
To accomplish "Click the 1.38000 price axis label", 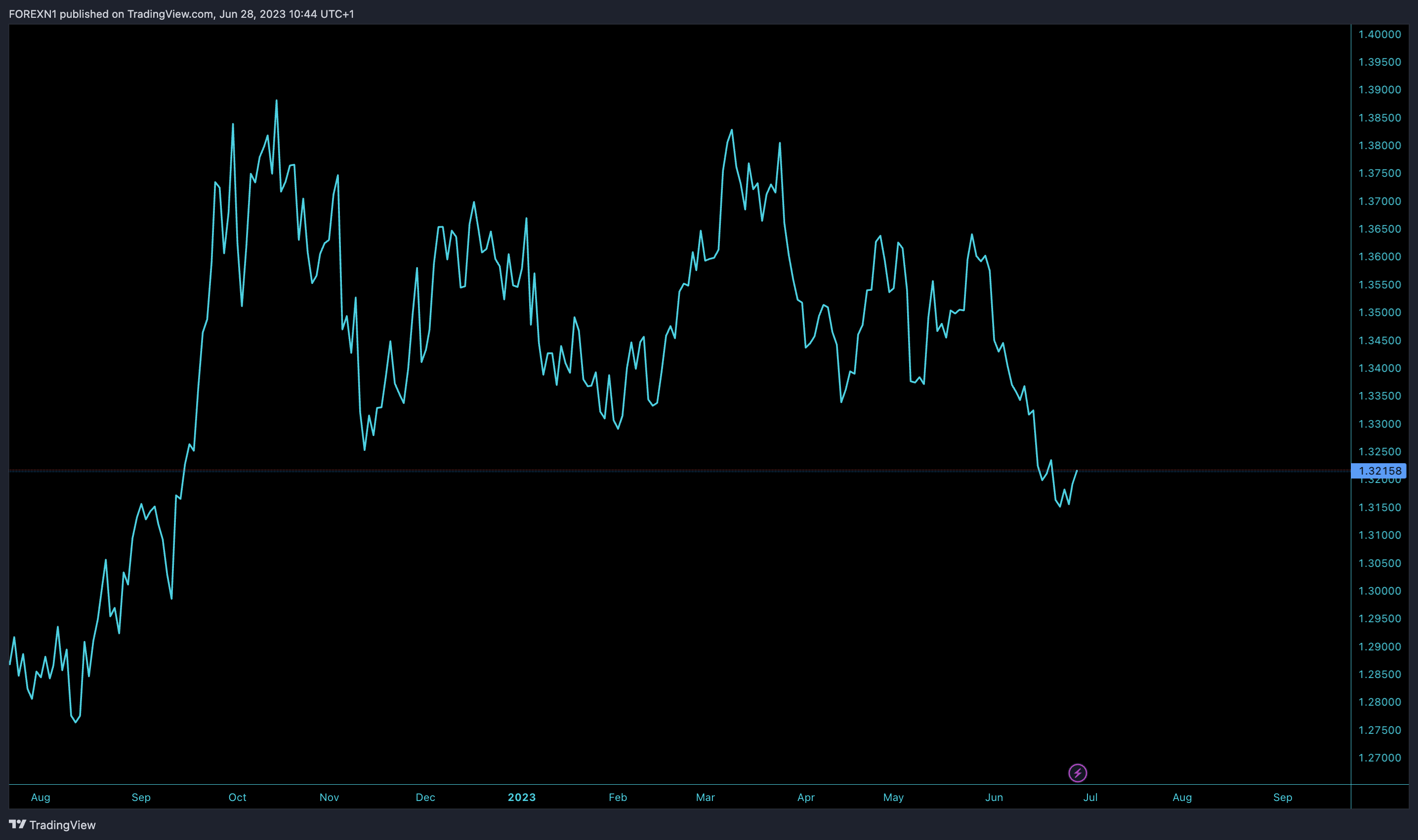I will point(1379,146).
